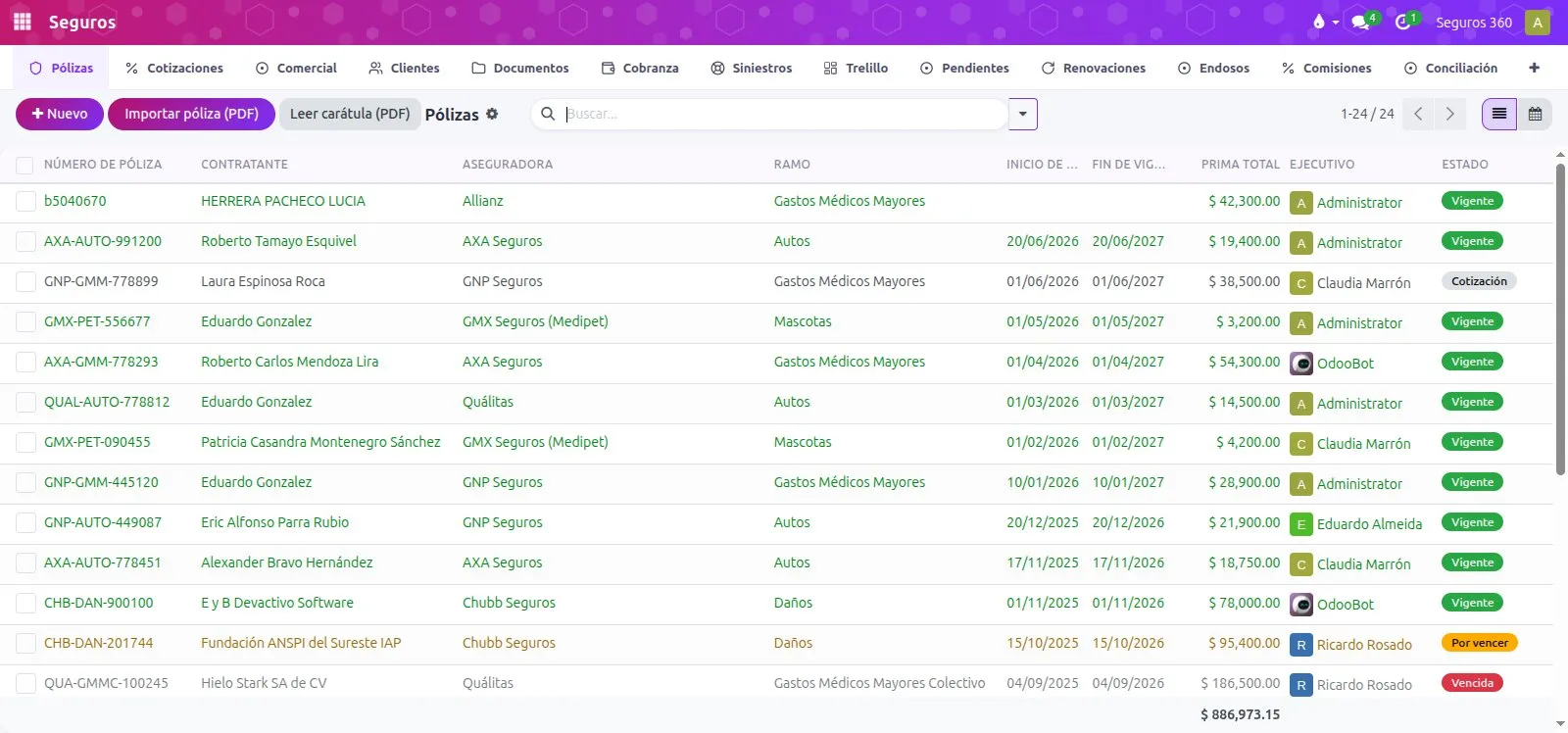Image resolution: width=1568 pixels, height=733 pixels.
Task: Click OdooBot avatar in CHB-DAN-900100 row
Action: [1301, 605]
